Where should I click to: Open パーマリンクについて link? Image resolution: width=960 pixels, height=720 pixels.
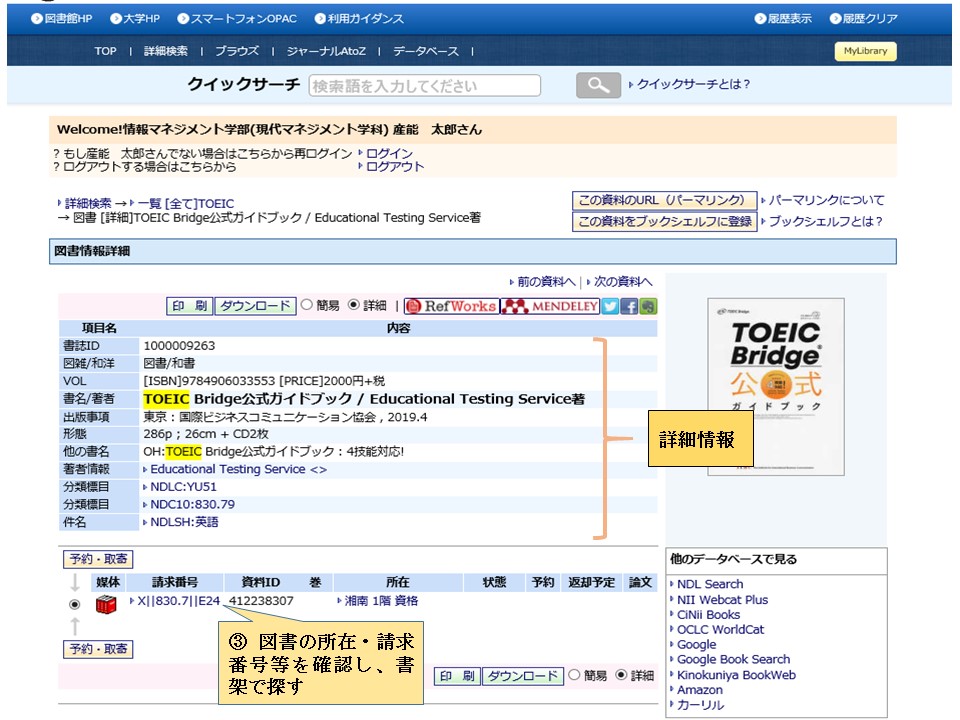tap(827, 200)
